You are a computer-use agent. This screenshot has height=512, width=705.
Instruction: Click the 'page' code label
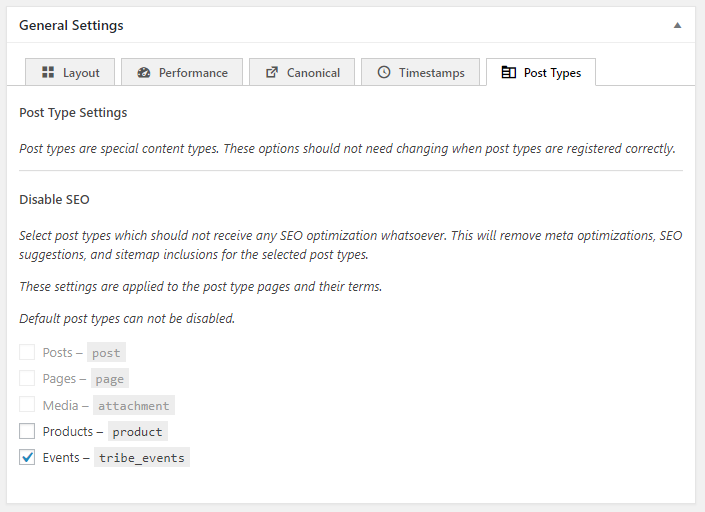click(x=110, y=378)
